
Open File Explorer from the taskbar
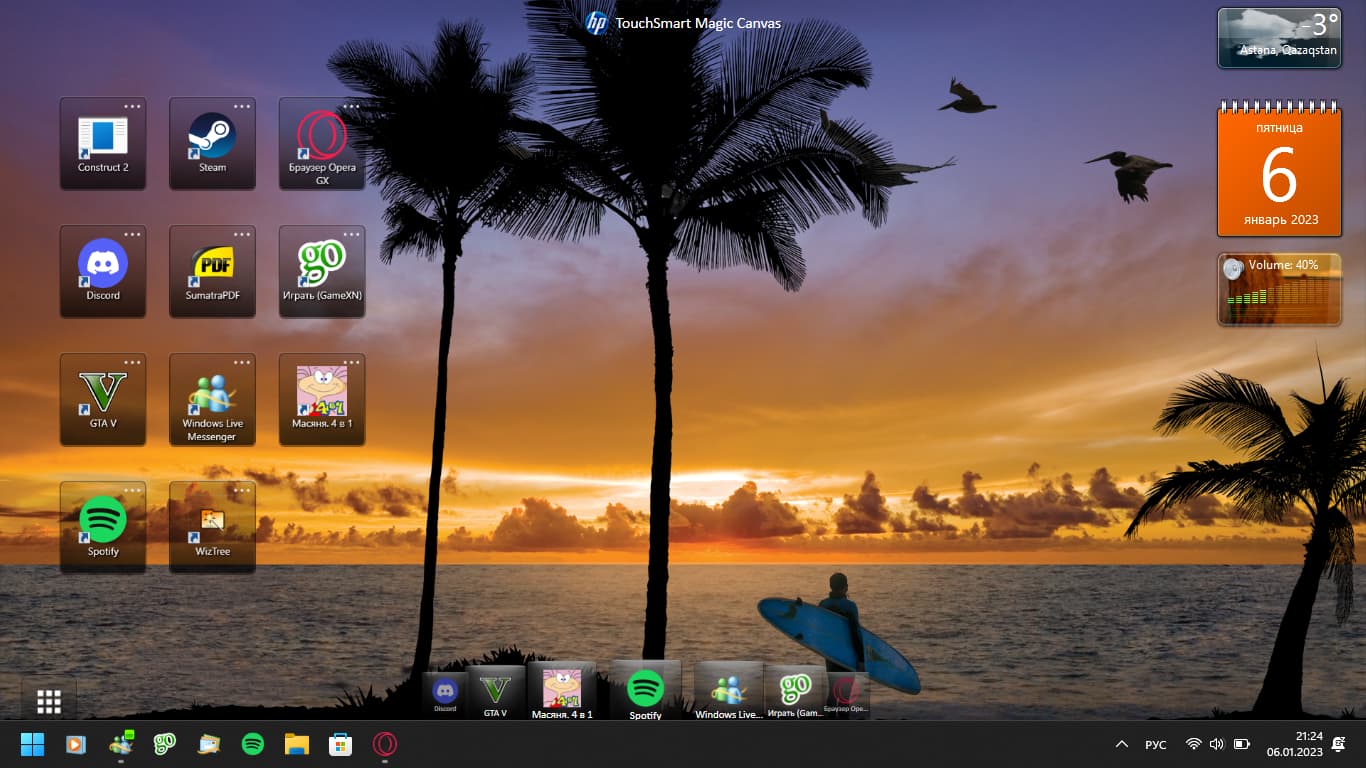tap(297, 744)
